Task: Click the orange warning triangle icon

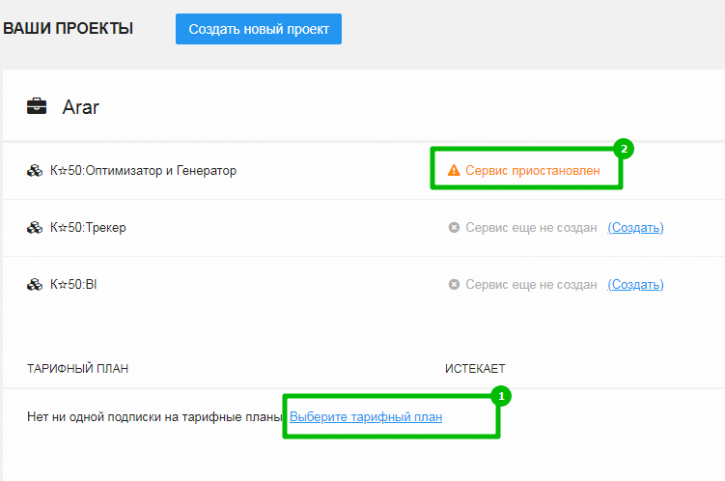Action: coord(454,170)
